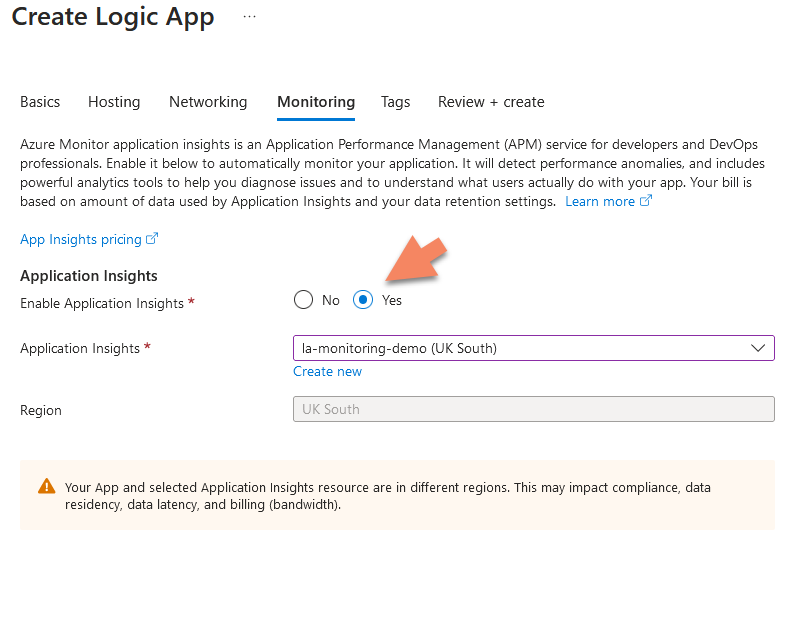The image size is (811, 620).
Task: Select Yes for Enable Application Insights
Action: click(x=364, y=300)
